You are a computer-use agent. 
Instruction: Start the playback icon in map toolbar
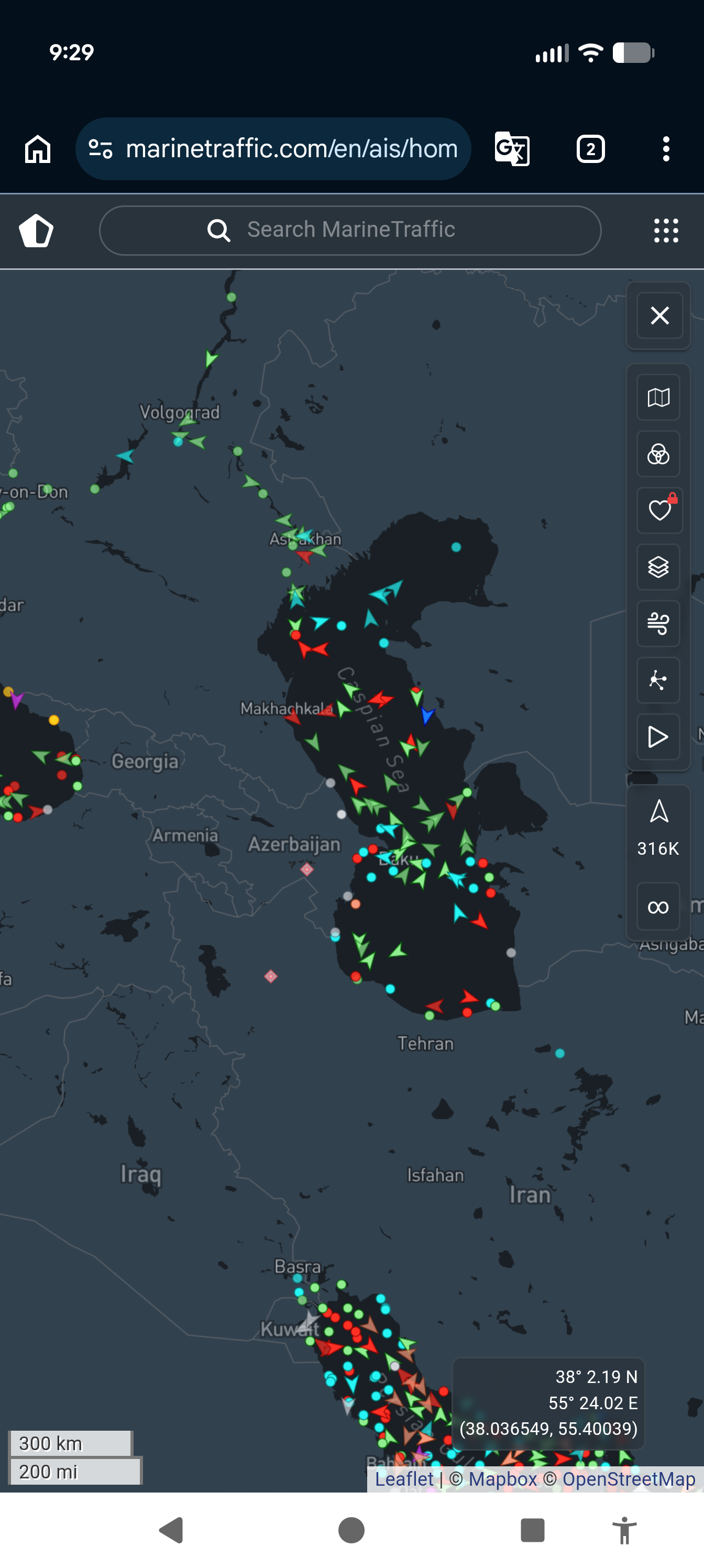click(658, 736)
